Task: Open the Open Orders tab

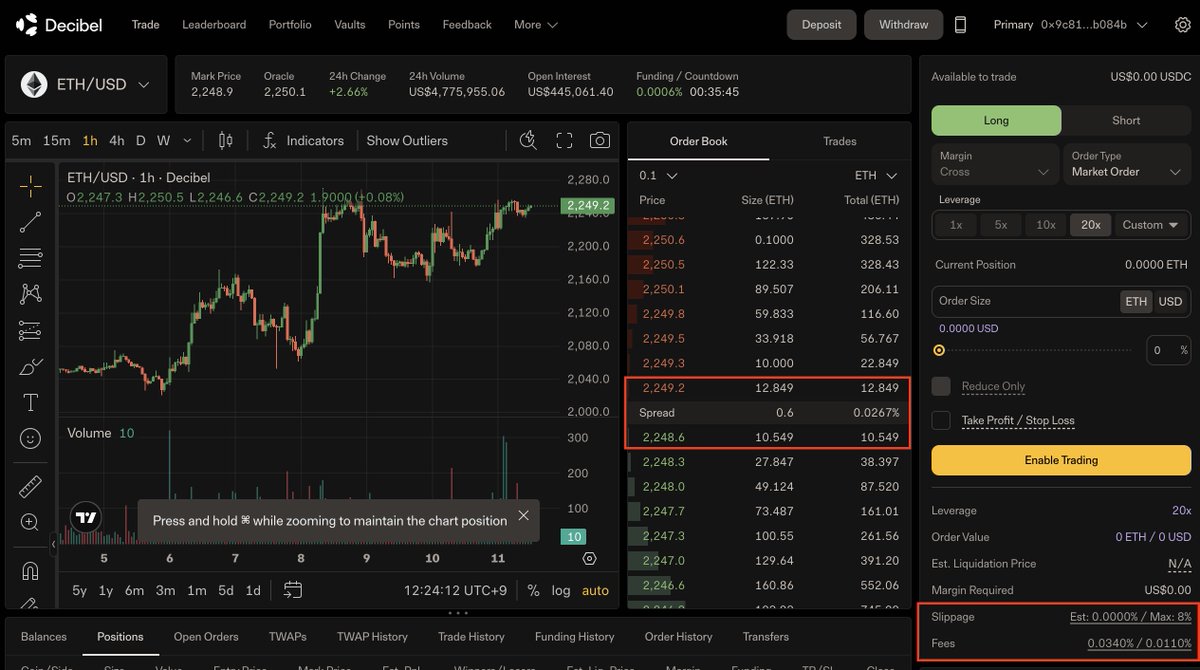Action: (206, 636)
